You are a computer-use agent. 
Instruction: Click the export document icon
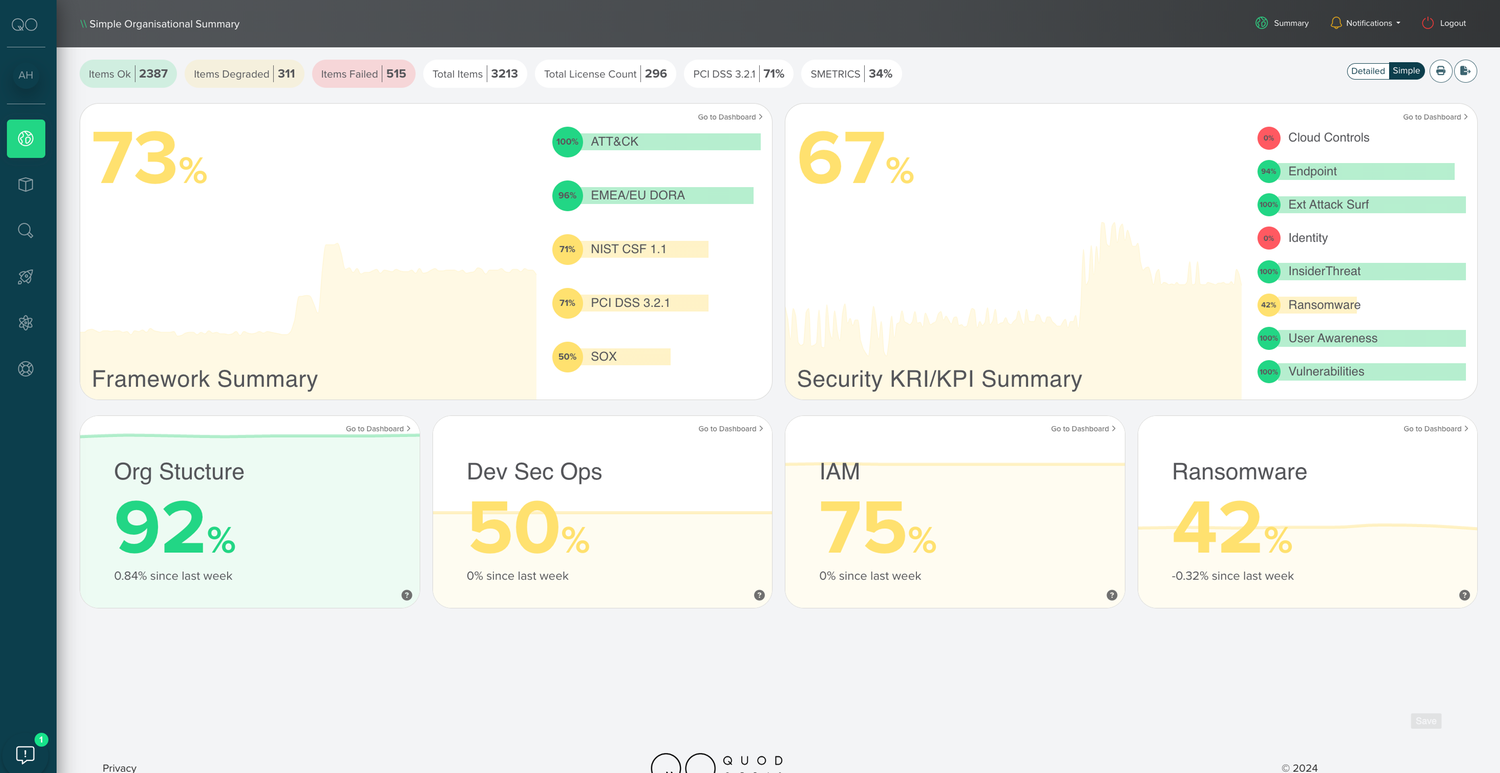[1466, 71]
